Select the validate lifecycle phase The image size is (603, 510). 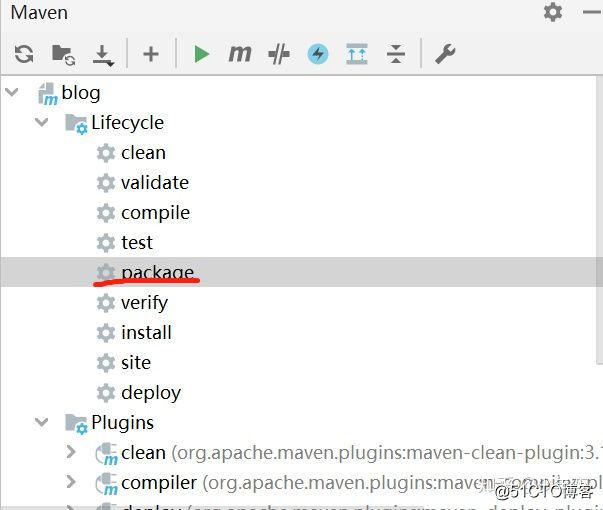155,183
